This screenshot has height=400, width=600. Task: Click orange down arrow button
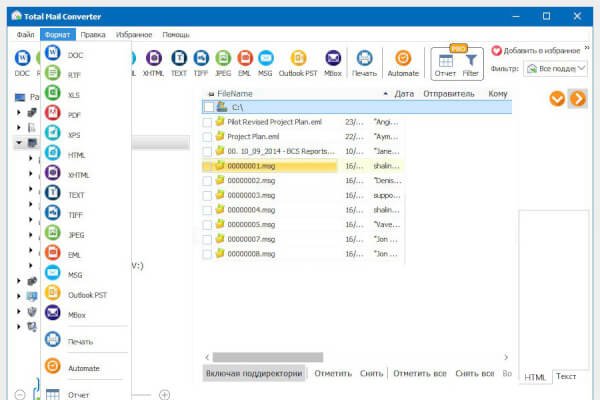(x=557, y=98)
